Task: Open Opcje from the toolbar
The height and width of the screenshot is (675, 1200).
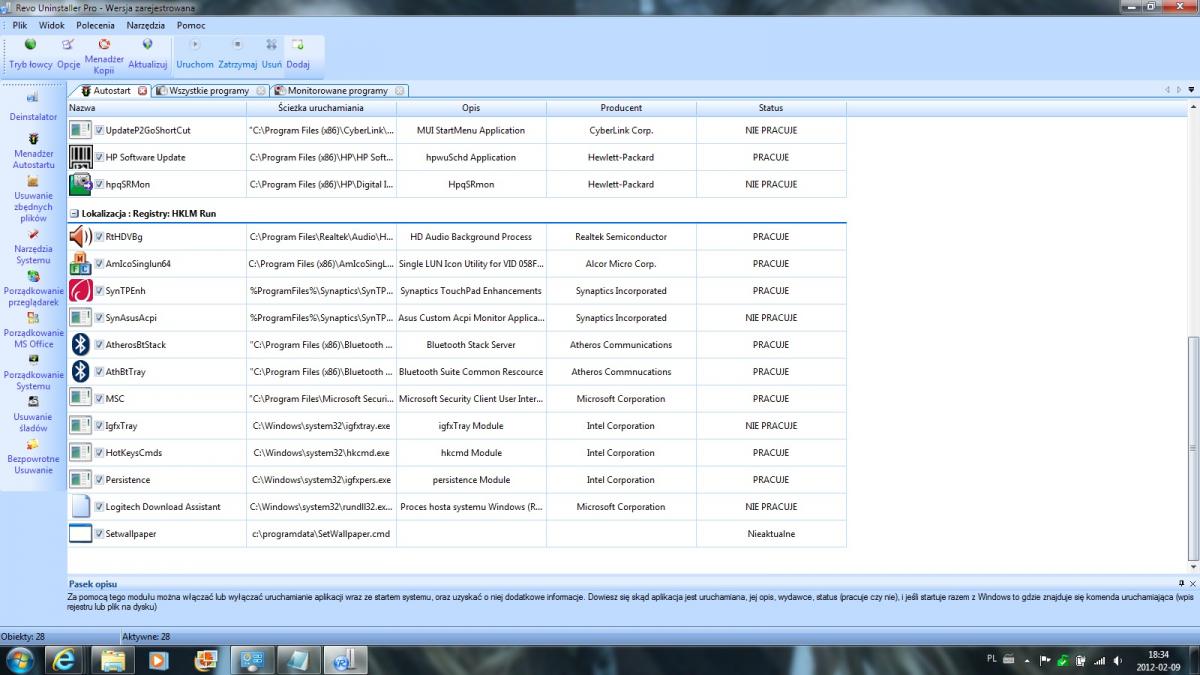Action: pyautogui.click(x=68, y=53)
